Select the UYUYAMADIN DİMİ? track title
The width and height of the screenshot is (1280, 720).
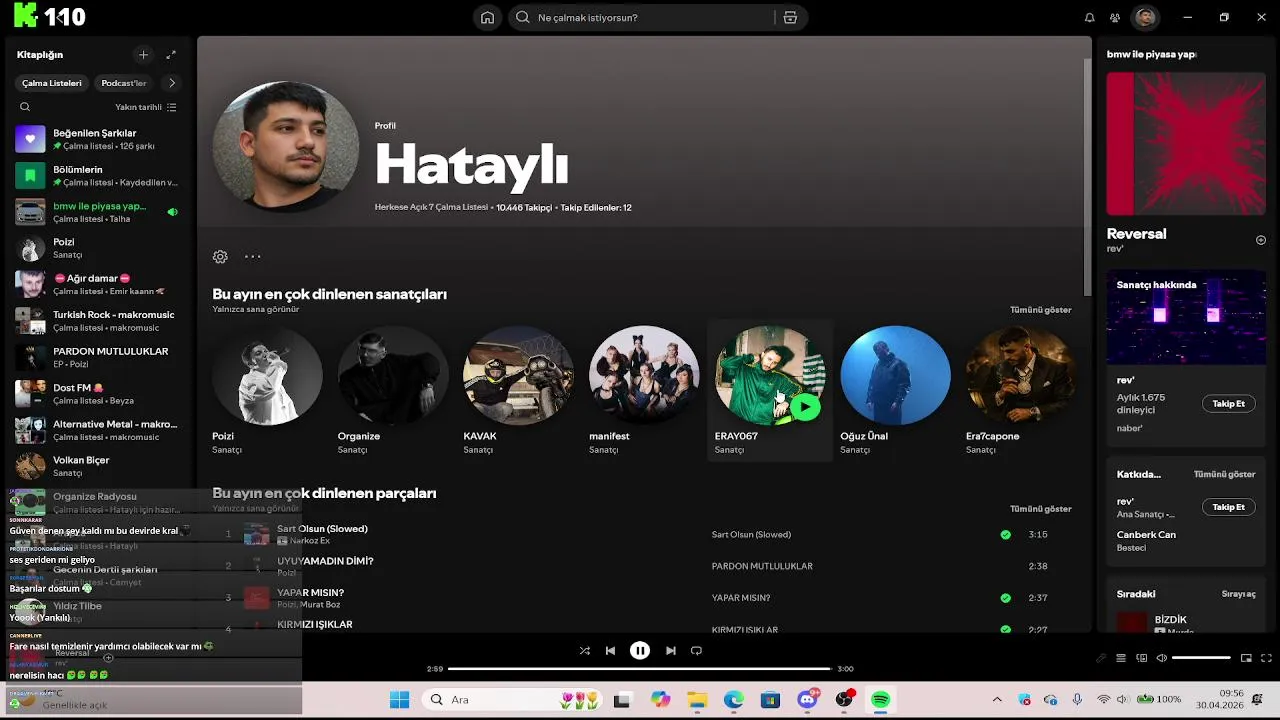click(x=325, y=561)
